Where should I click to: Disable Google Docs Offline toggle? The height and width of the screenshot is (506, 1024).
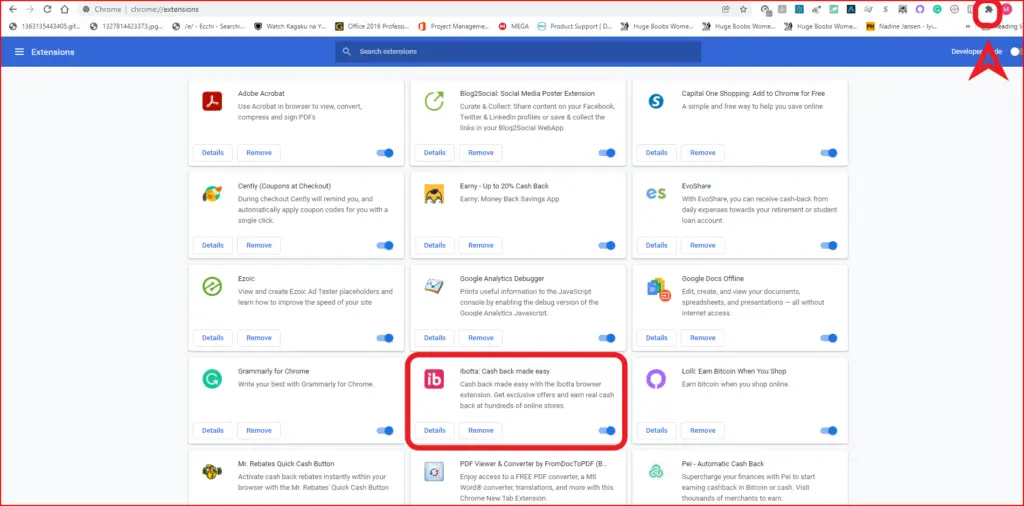tap(829, 338)
